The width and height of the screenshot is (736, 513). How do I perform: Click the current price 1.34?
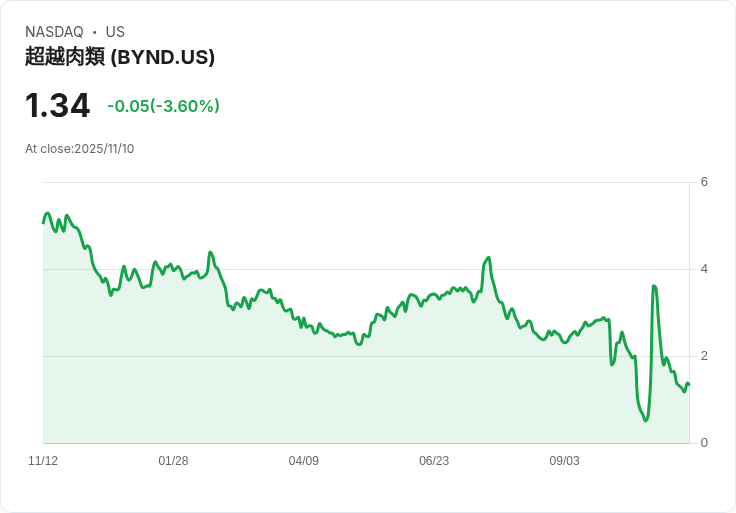[57, 105]
